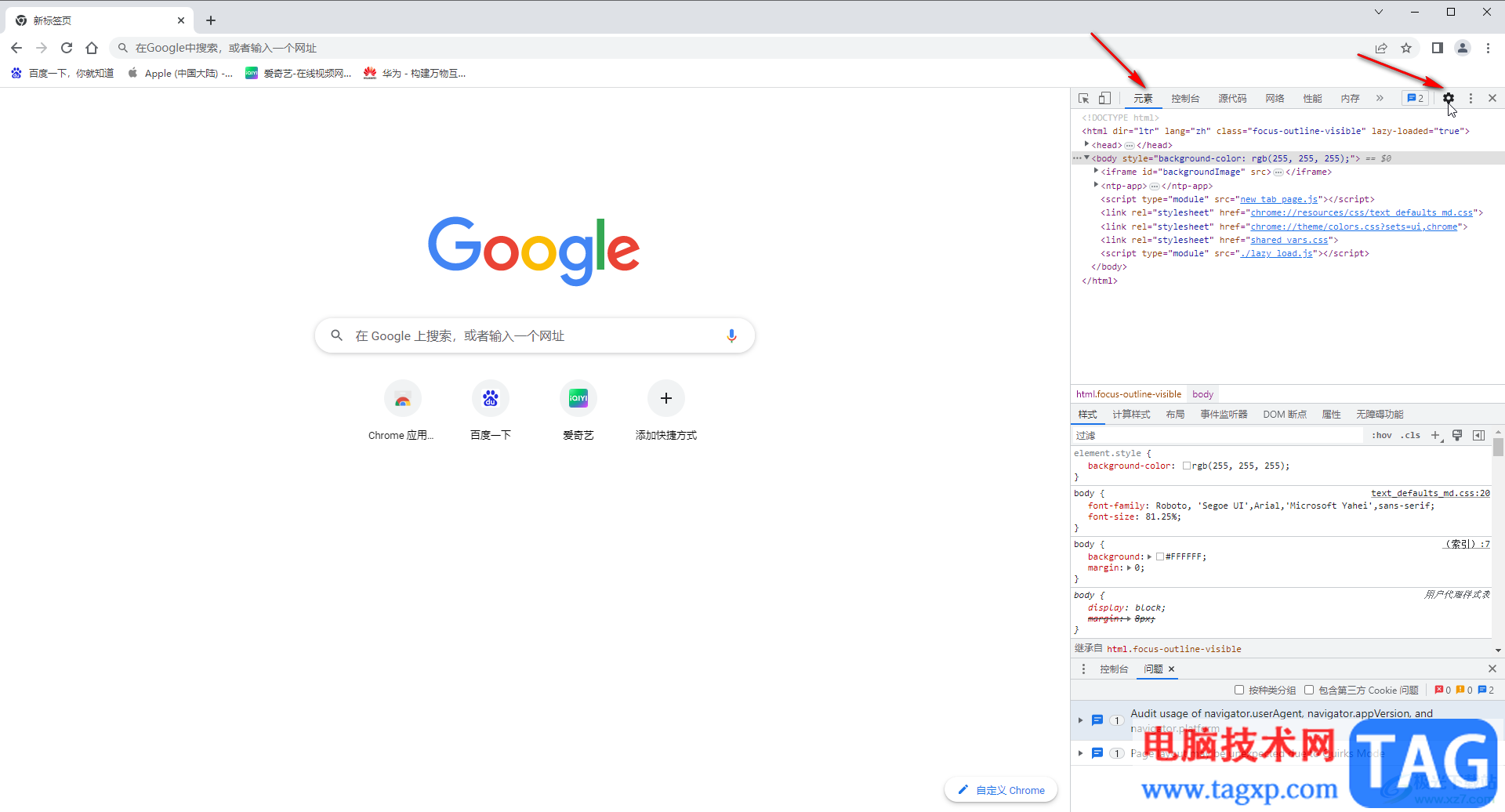Open the 爱奇艺 shortcut tile
1505x812 pixels.
578,411
